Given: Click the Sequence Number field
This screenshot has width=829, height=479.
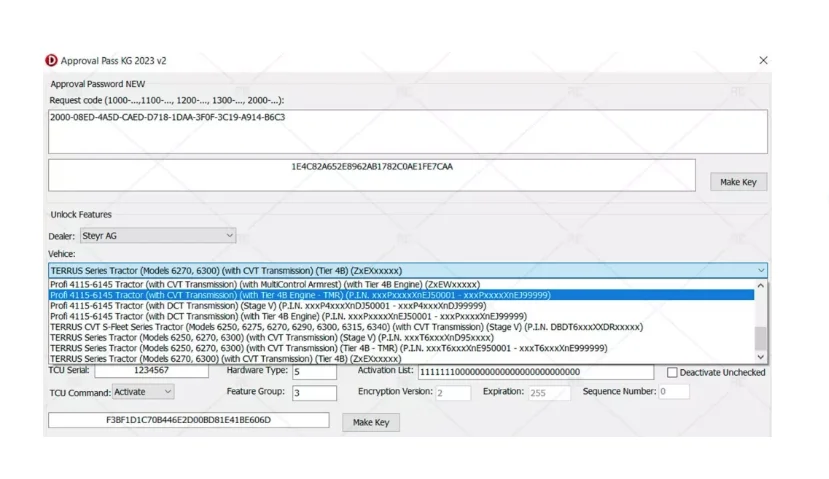Looking at the screenshot, I should pyautogui.click(x=674, y=392).
